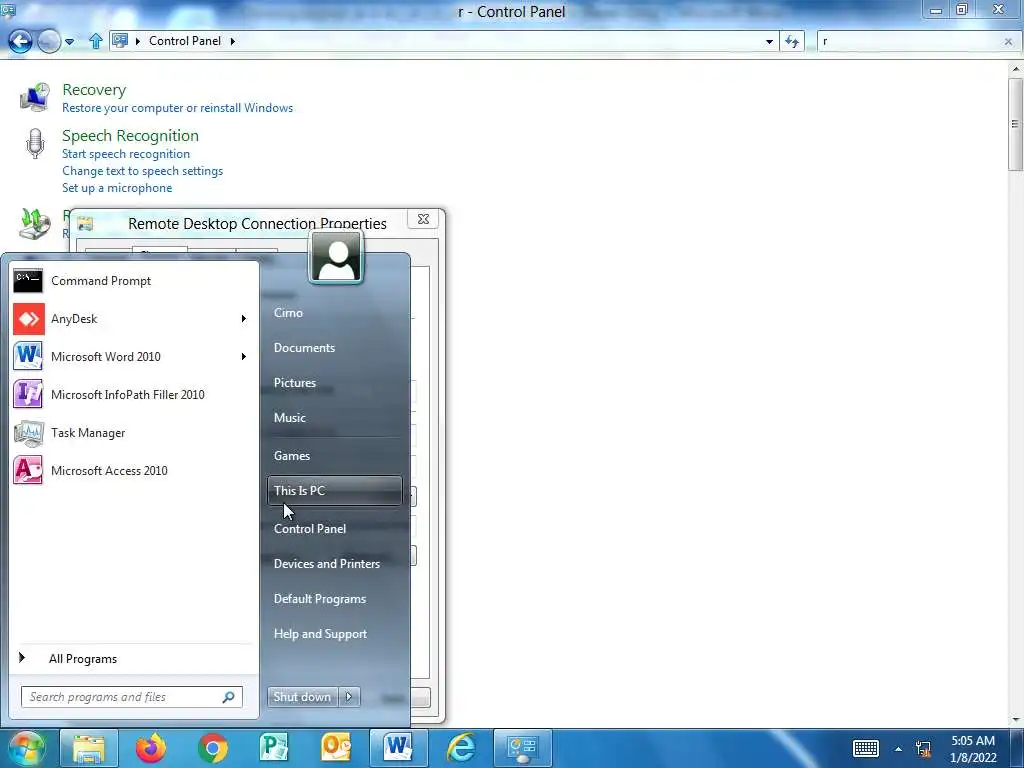
Task: Click the Recovery icon in Control Panel
Action: (x=35, y=98)
